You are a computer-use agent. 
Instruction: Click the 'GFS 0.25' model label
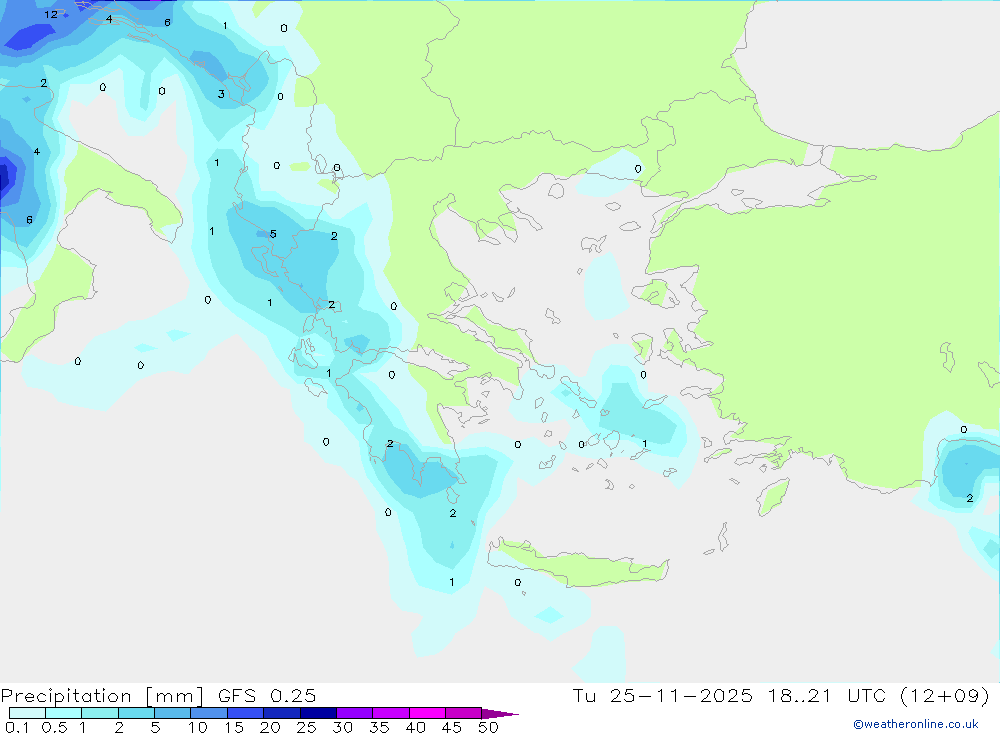[x=267, y=696]
